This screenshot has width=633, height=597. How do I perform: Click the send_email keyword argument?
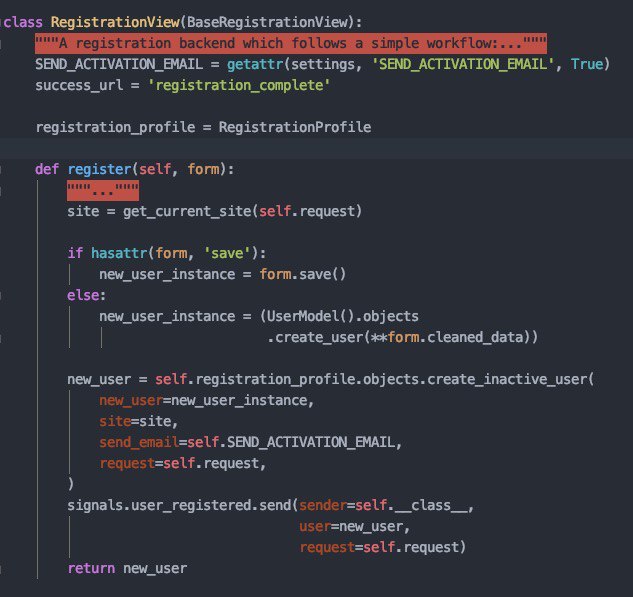point(139,442)
